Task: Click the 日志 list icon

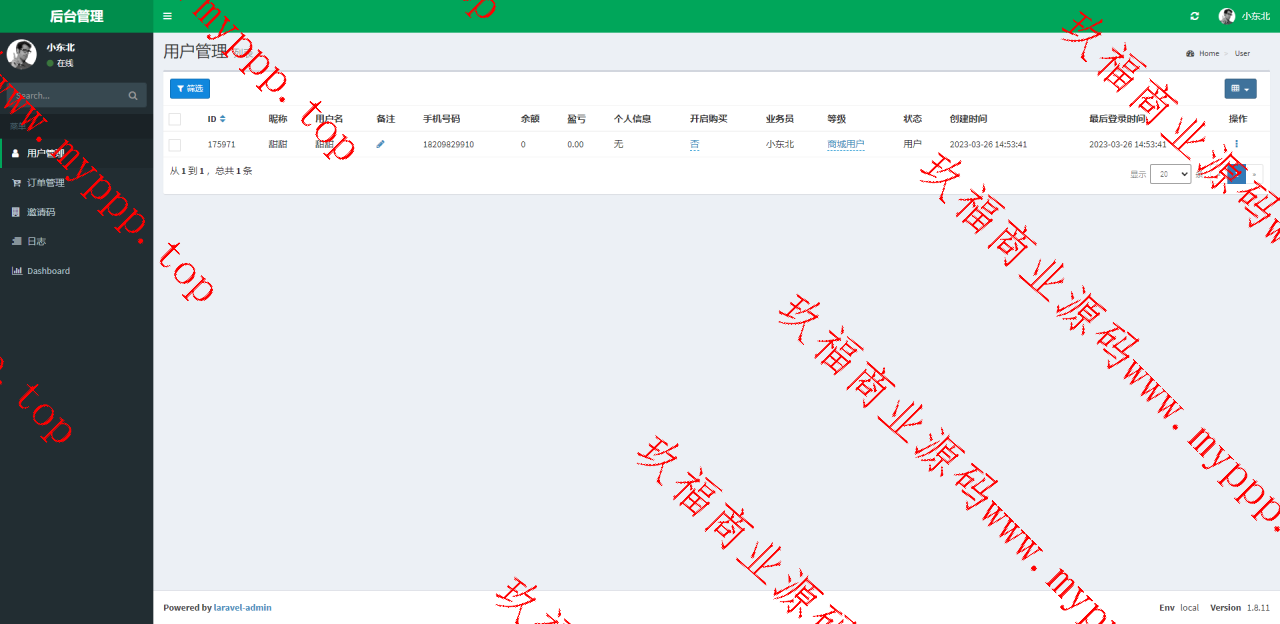Action: click(x=16, y=241)
